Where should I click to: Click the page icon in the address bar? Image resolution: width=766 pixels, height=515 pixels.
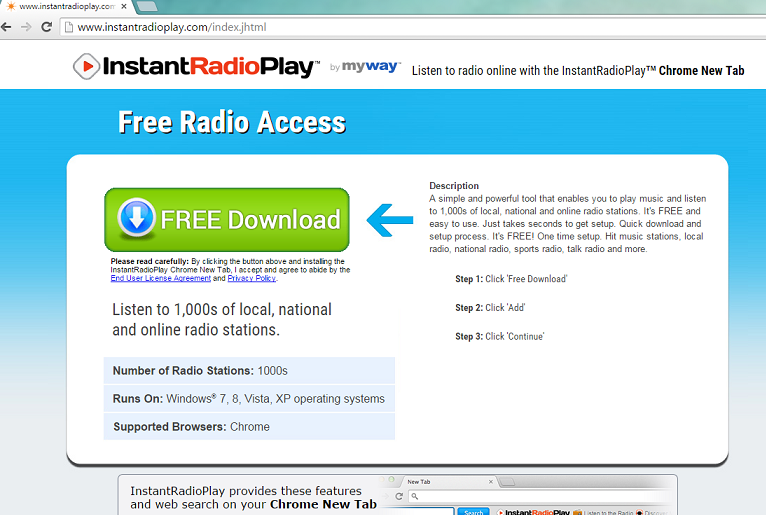point(69,27)
